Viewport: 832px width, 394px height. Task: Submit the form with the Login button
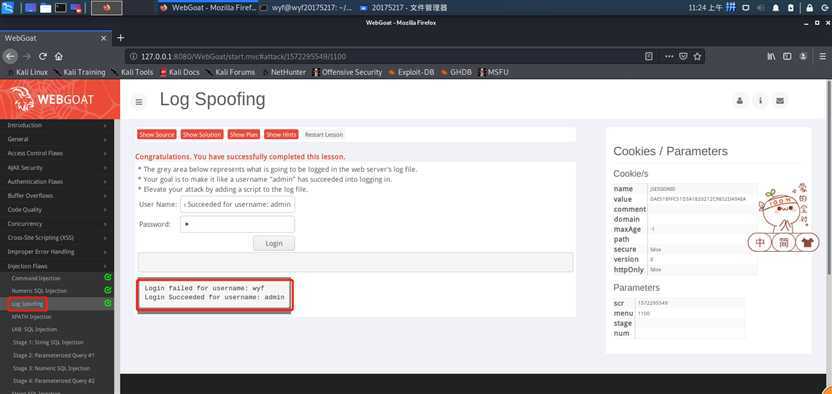(274, 243)
